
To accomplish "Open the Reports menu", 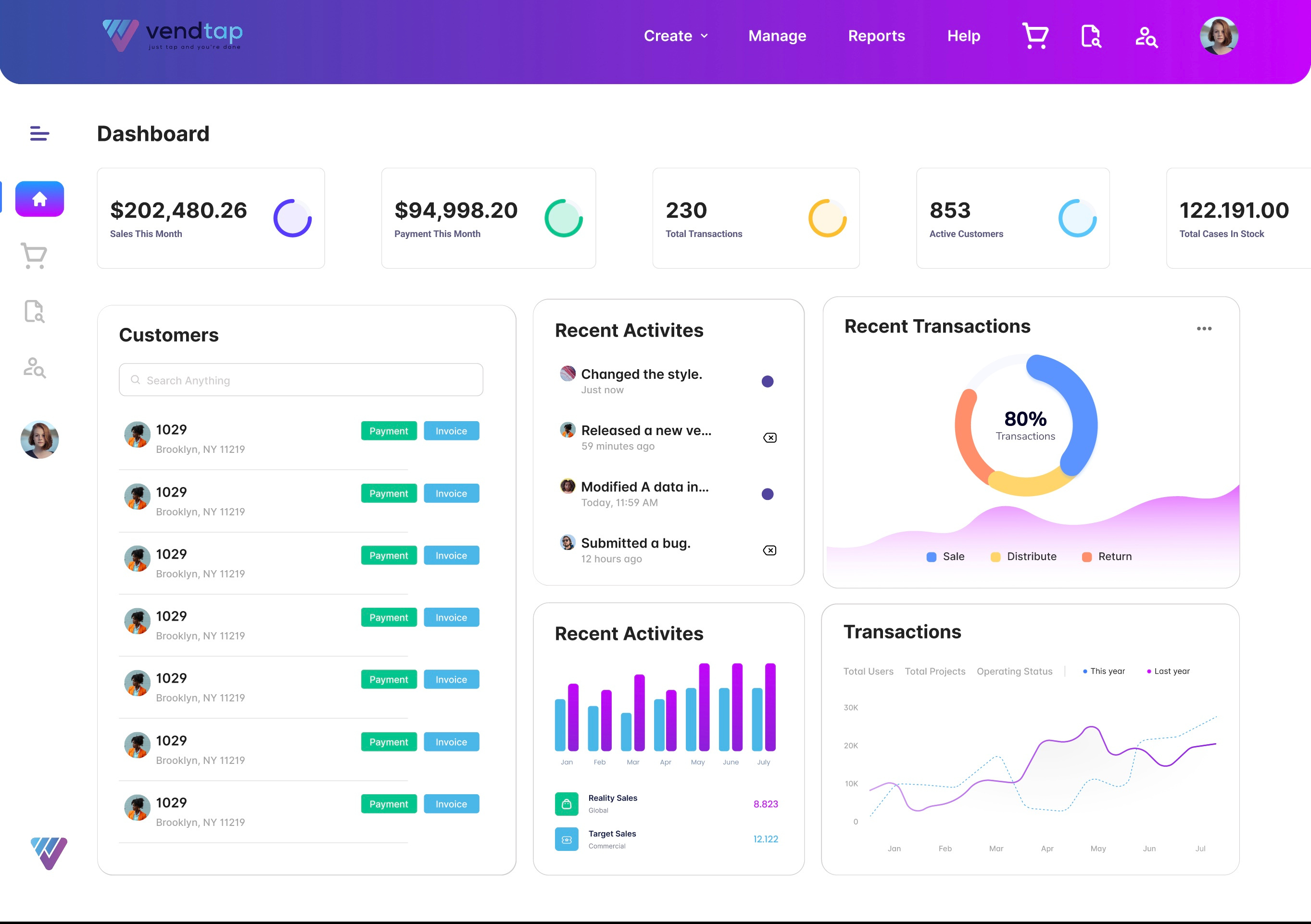I will pos(876,36).
